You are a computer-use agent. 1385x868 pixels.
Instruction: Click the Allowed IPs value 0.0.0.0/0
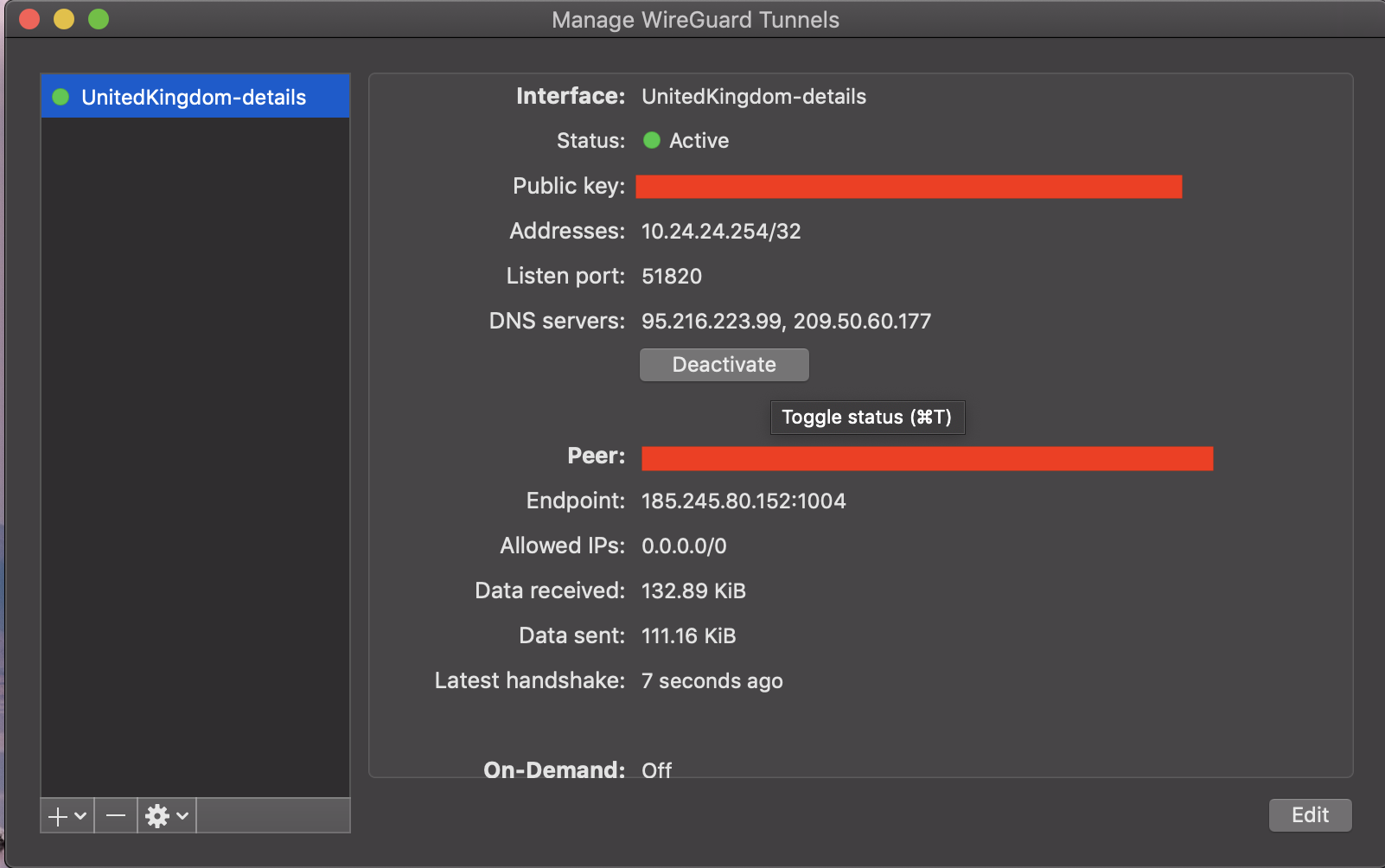coord(684,546)
